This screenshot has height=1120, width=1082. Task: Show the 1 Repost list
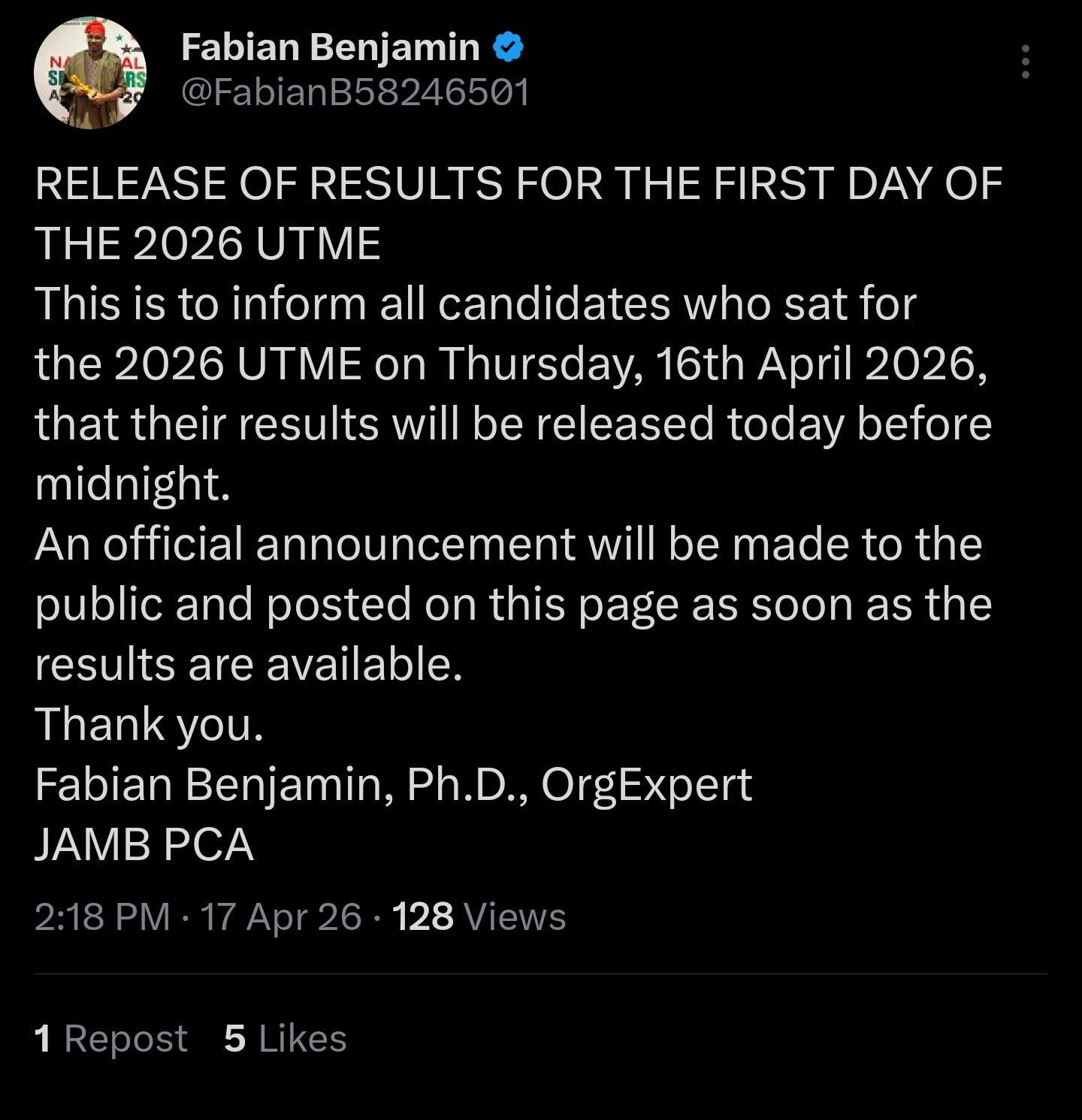[110, 1039]
